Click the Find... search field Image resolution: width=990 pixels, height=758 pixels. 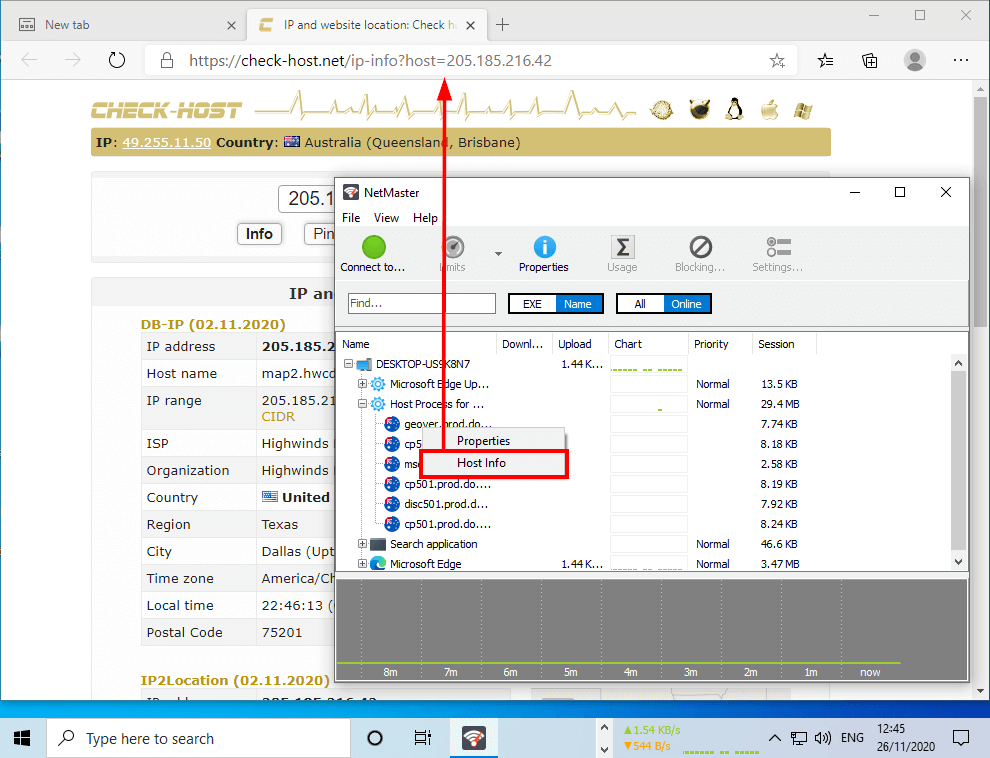(421, 303)
